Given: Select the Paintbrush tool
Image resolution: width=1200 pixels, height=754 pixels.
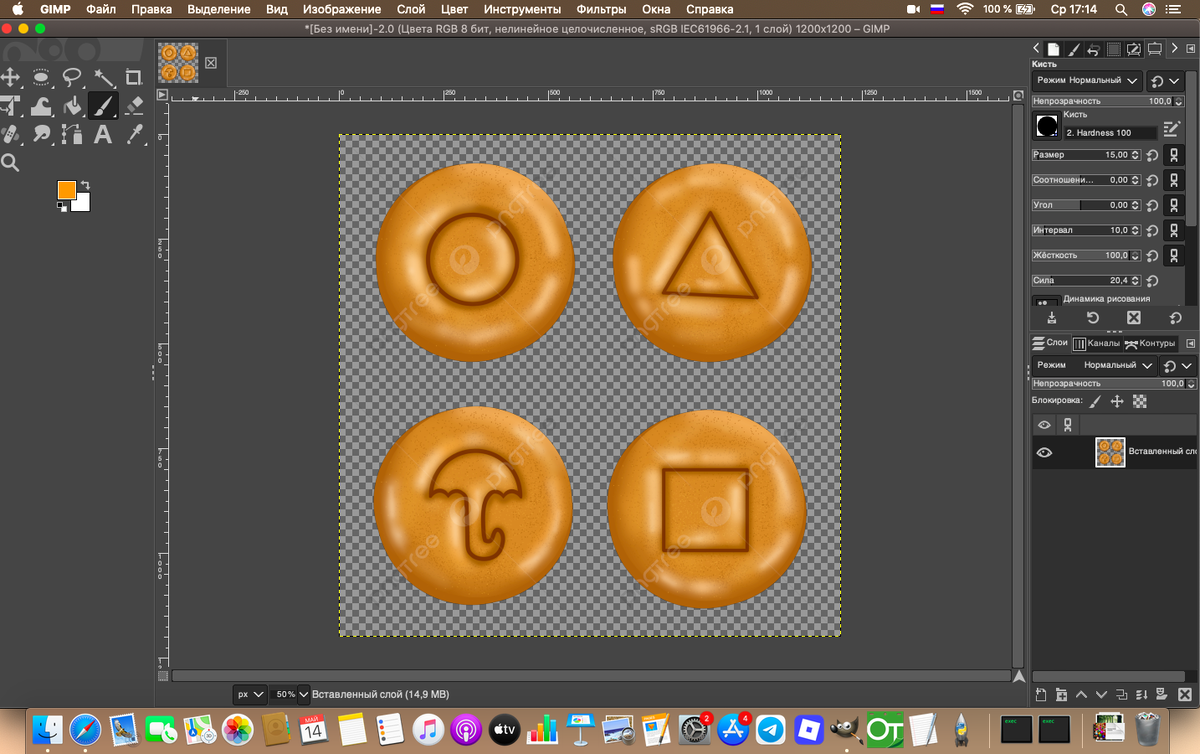Looking at the screenshot, I should (x=103, y=105).
